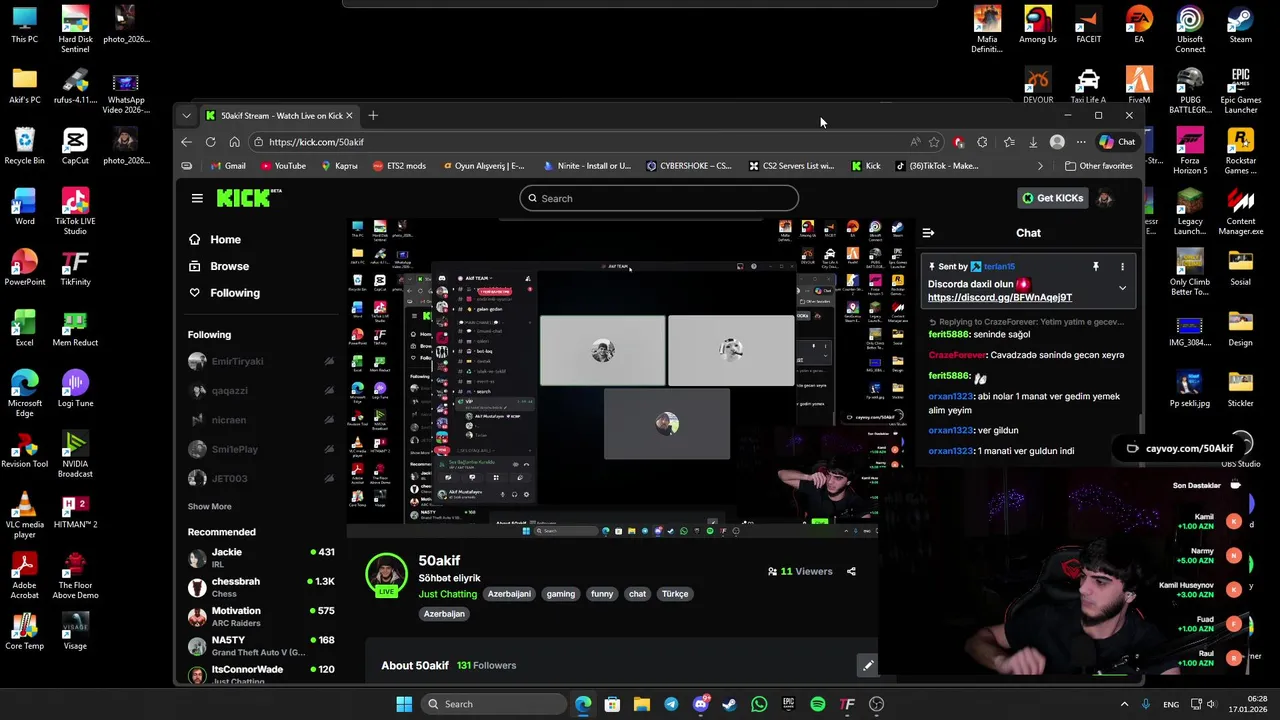Screen dimensions: 1280x720
Task: Open Core Temp desktop icon
Action: (25, 631)
